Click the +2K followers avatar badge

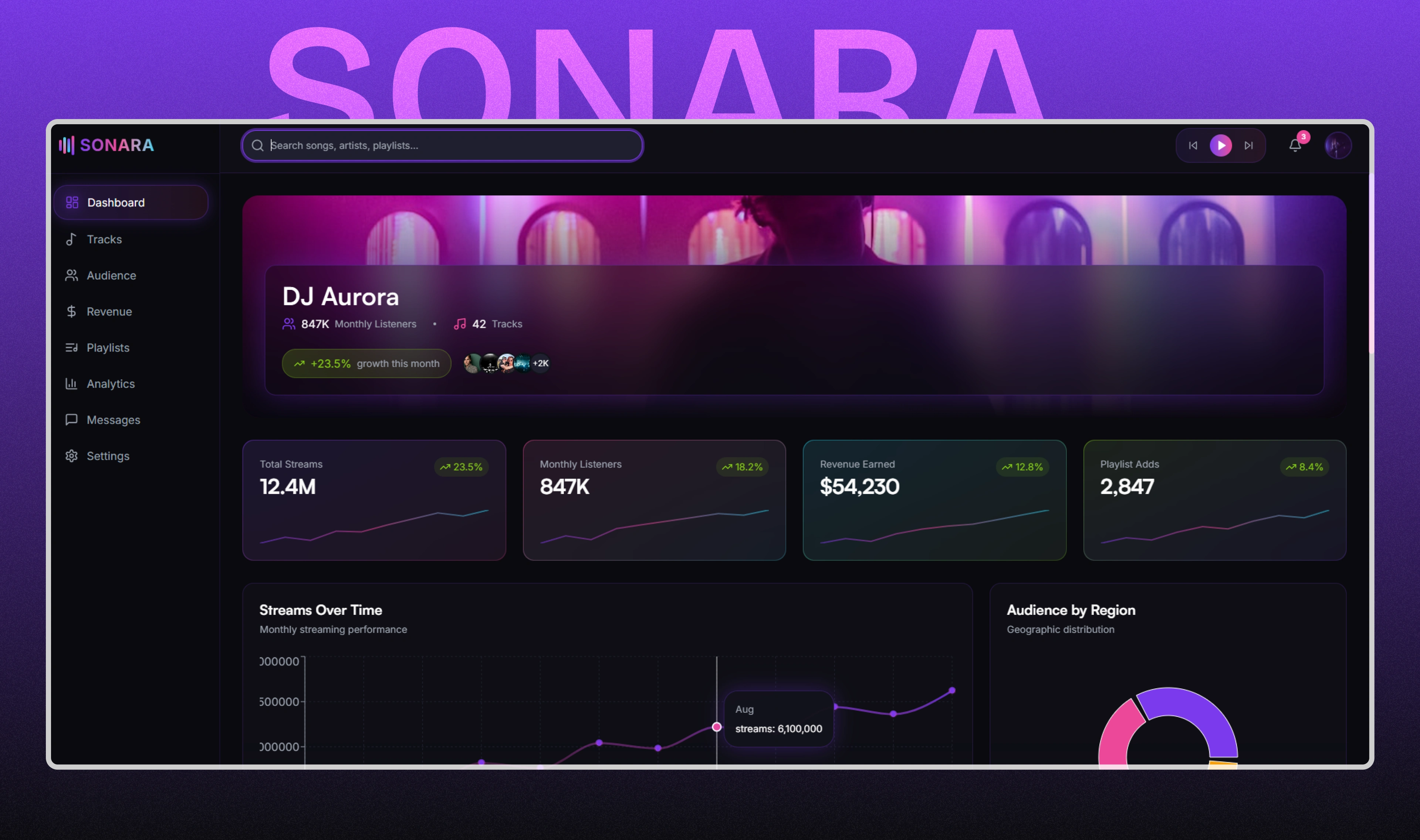point(541,363)
